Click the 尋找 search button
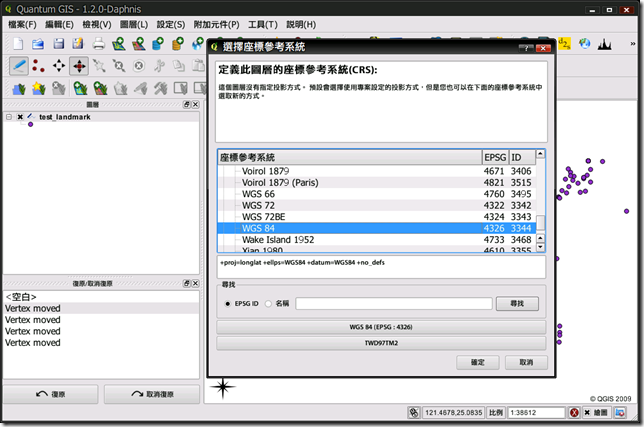The height and width of the screenshot is (427, 644). [517, 304]
